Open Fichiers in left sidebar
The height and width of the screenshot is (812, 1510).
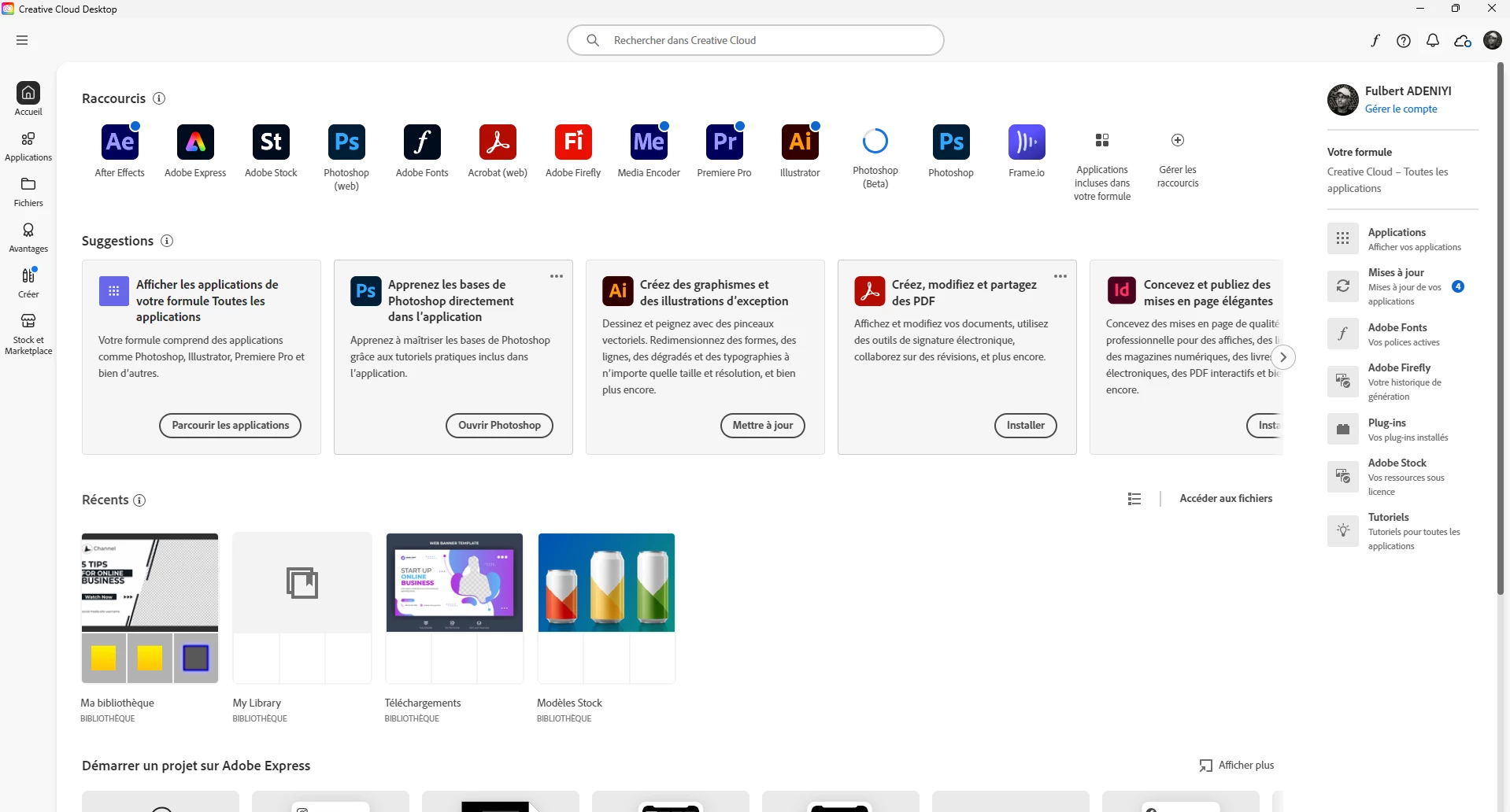28,191
